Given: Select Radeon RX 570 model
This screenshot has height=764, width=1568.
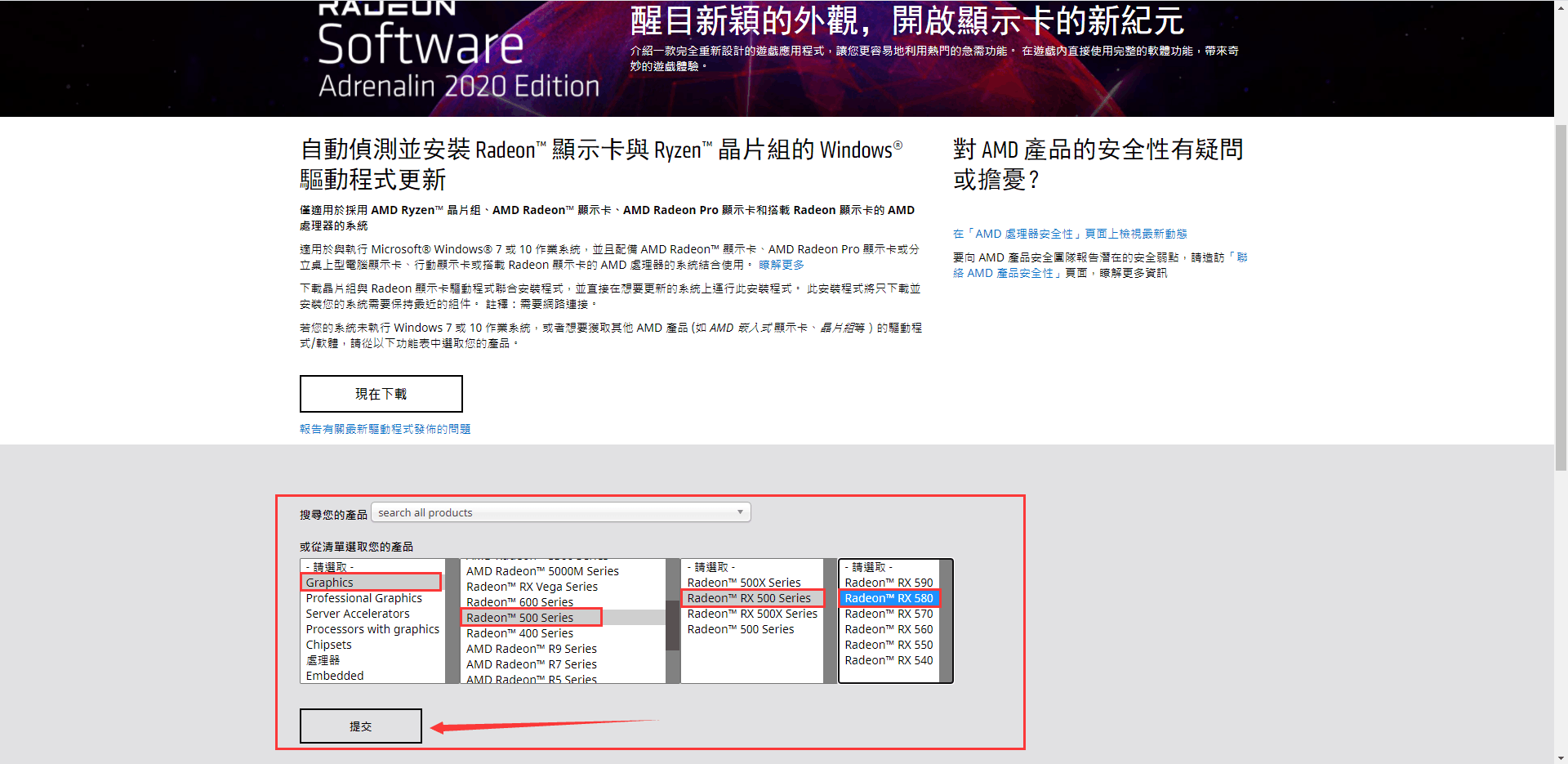Looking at the screenshot, I should click(x=889, y=614).
